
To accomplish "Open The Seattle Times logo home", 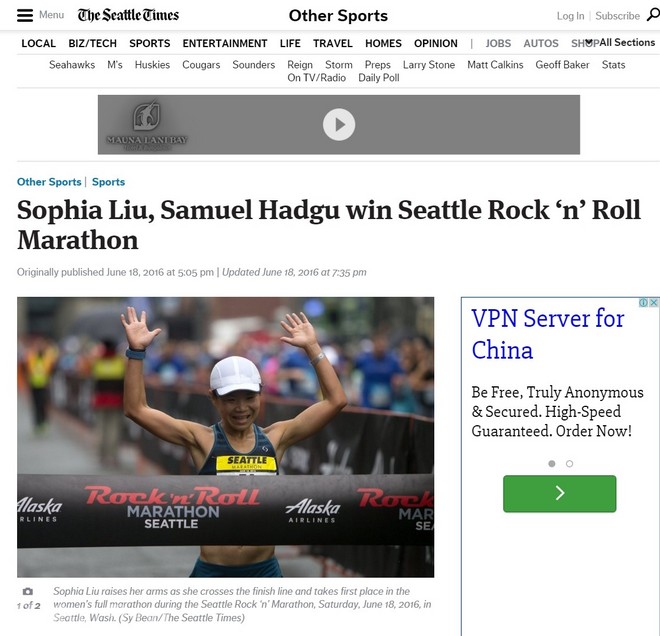I will [x=128, y=15].
